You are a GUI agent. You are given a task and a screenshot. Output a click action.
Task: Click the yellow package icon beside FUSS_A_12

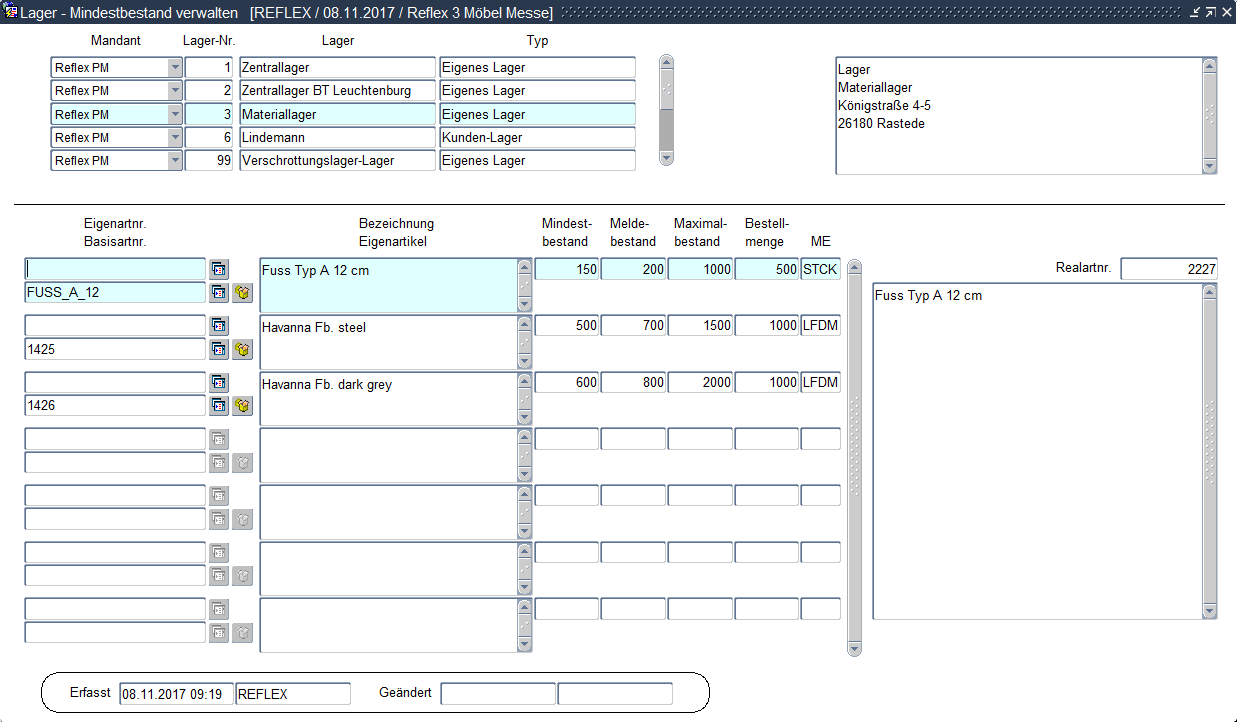coord(242,293)
